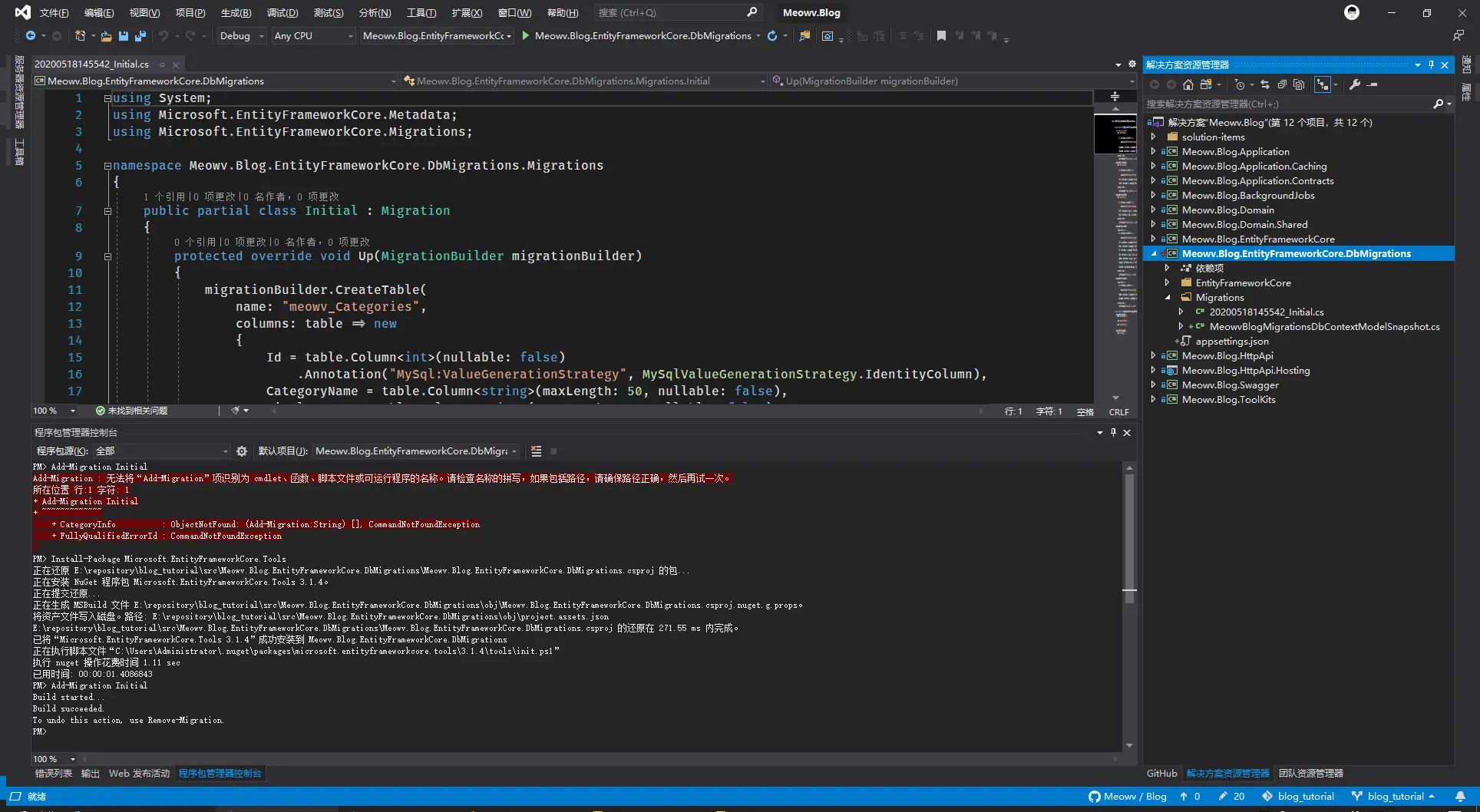The image size is (1480, 812).
Task: Toggle pin on Package Manager Console panel
Action: point(1113,433)
